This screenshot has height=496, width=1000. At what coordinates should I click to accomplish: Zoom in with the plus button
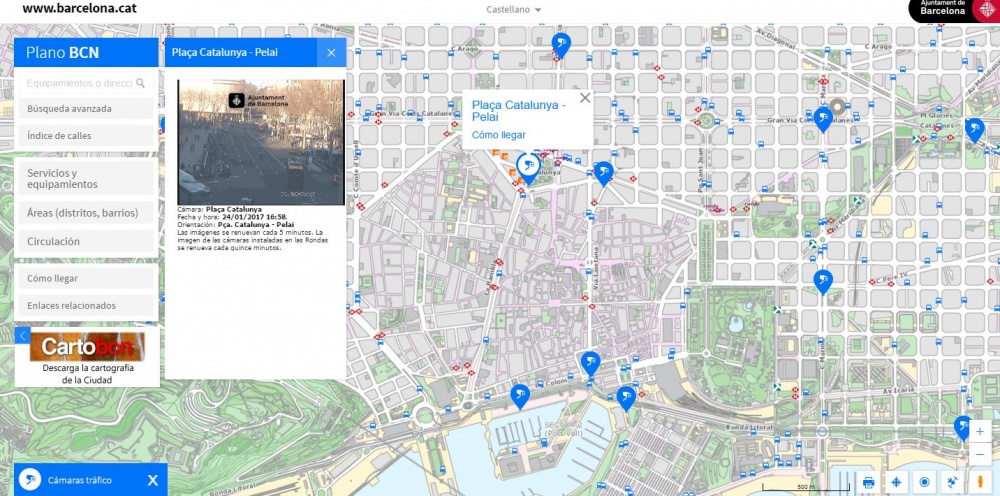point(980,432)
